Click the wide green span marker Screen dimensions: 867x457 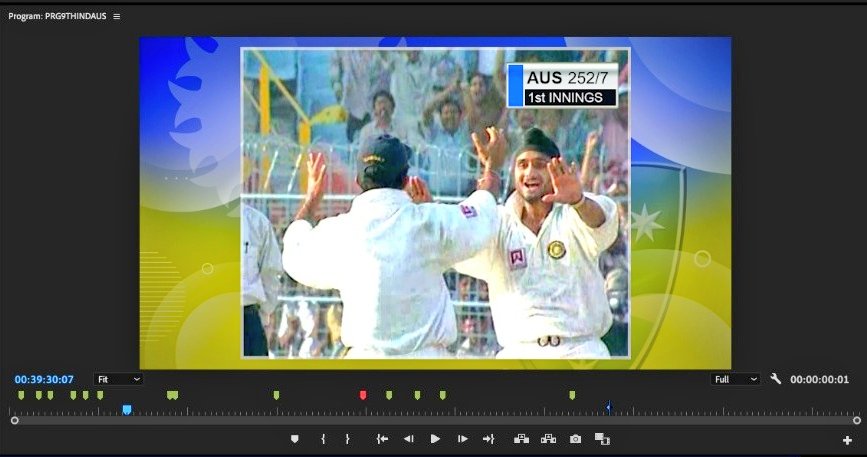[173, 395]
